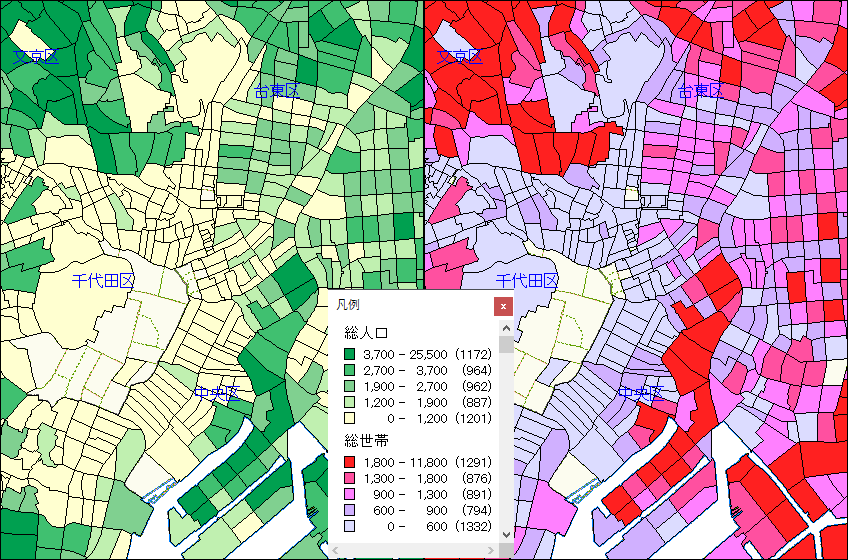Select the red 1,800 – 11,800 swatch
This screenshot has height=560, width=848.
click(x=349, y=463)
